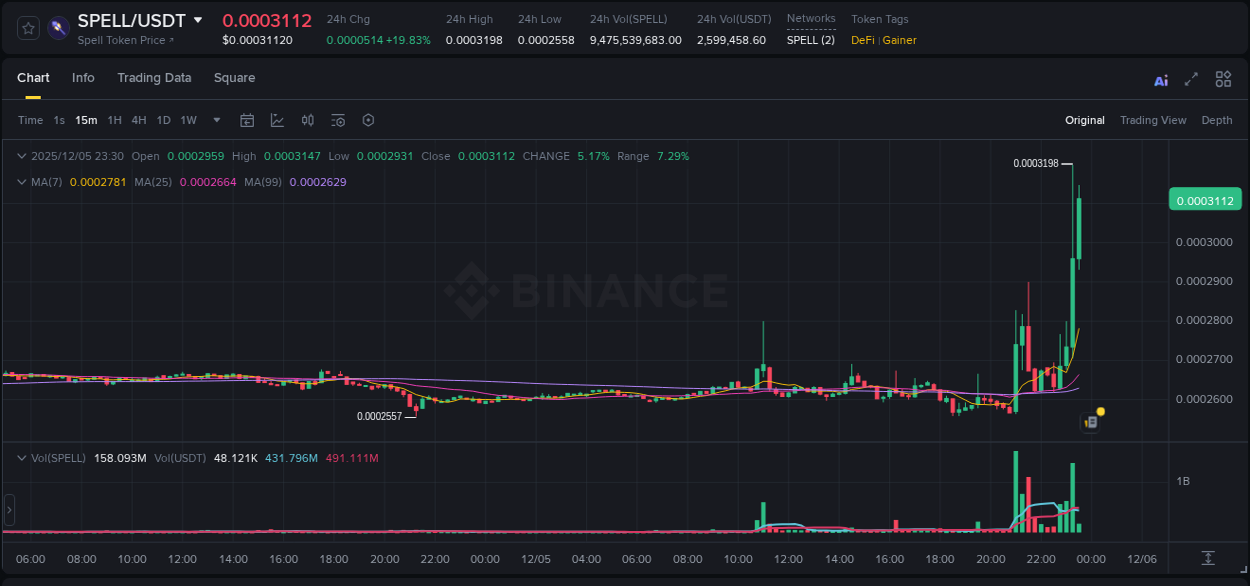Open the indicator settings icon
The image size is (1250, 586).
pyautogui.click(x=338, y=120)
